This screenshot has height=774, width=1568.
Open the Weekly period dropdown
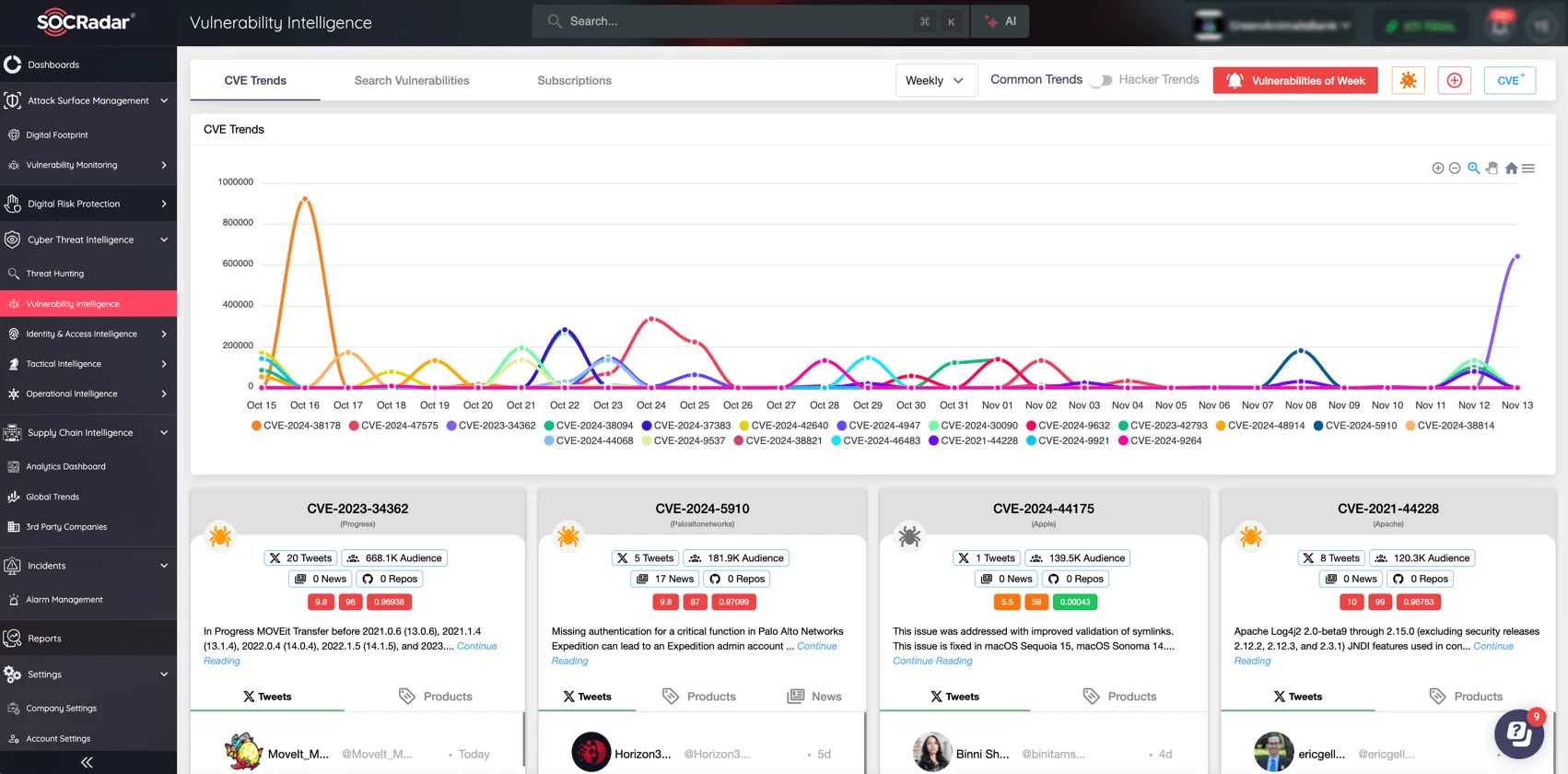[x=936, y=80]
